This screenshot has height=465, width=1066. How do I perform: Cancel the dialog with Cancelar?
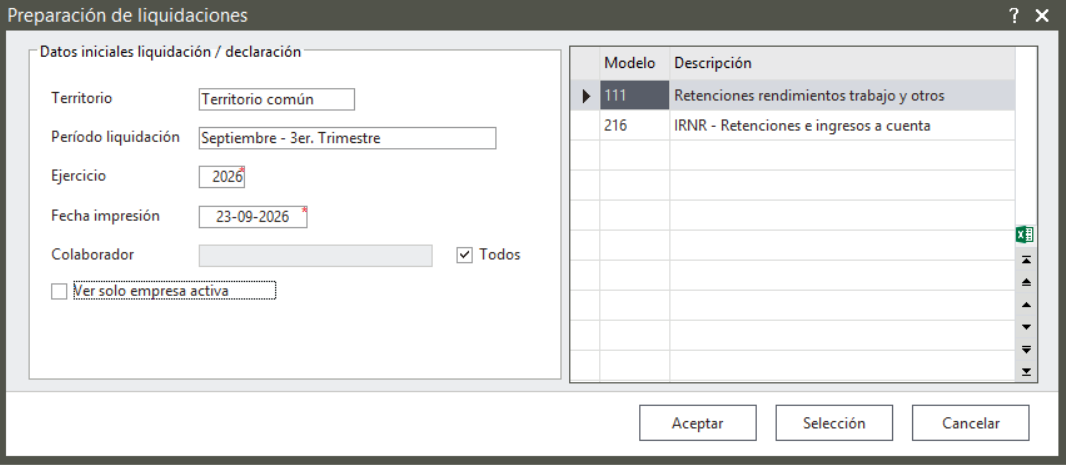click(971, 423)
